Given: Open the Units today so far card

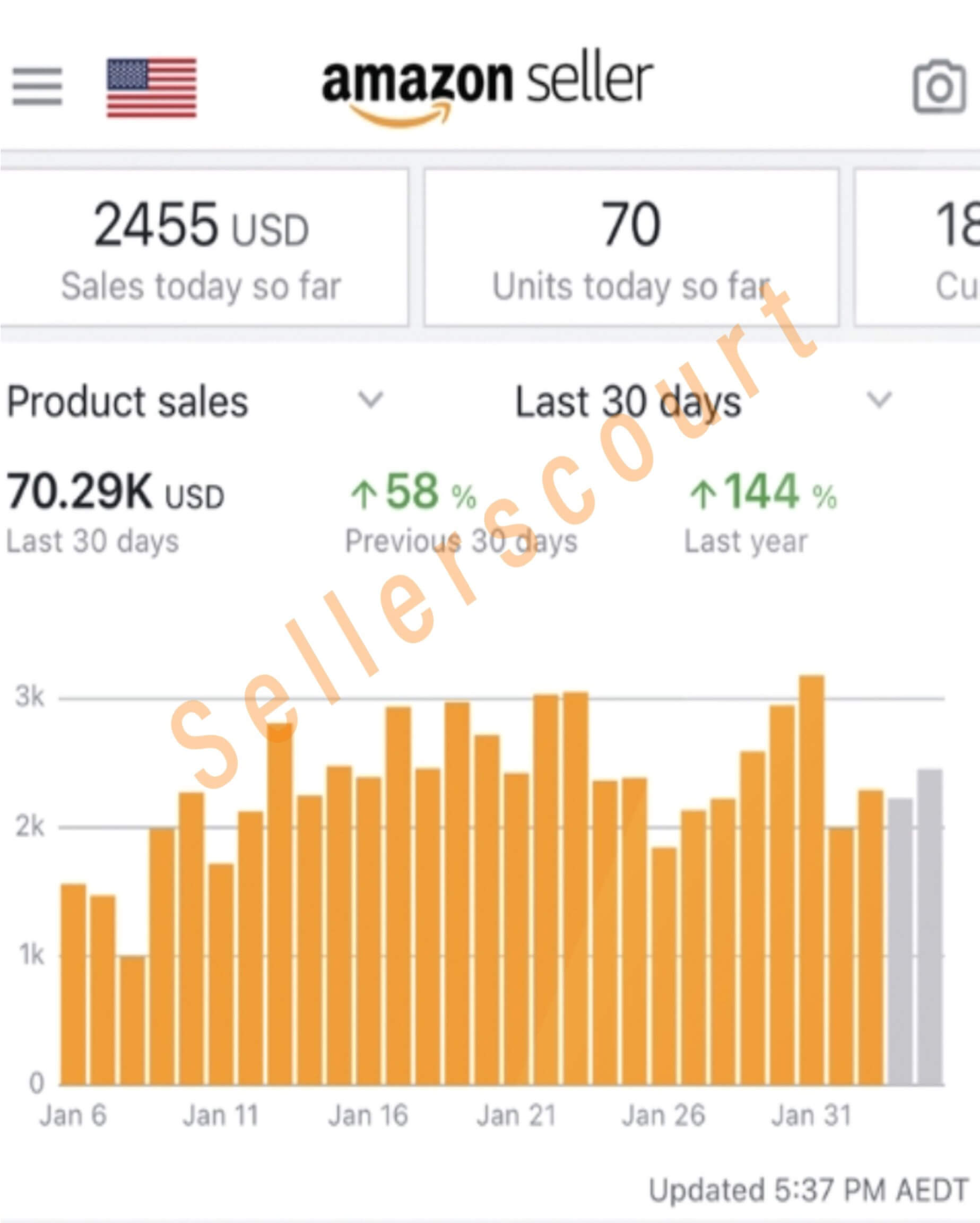Looking at the screenshot, I should point(631,248).
